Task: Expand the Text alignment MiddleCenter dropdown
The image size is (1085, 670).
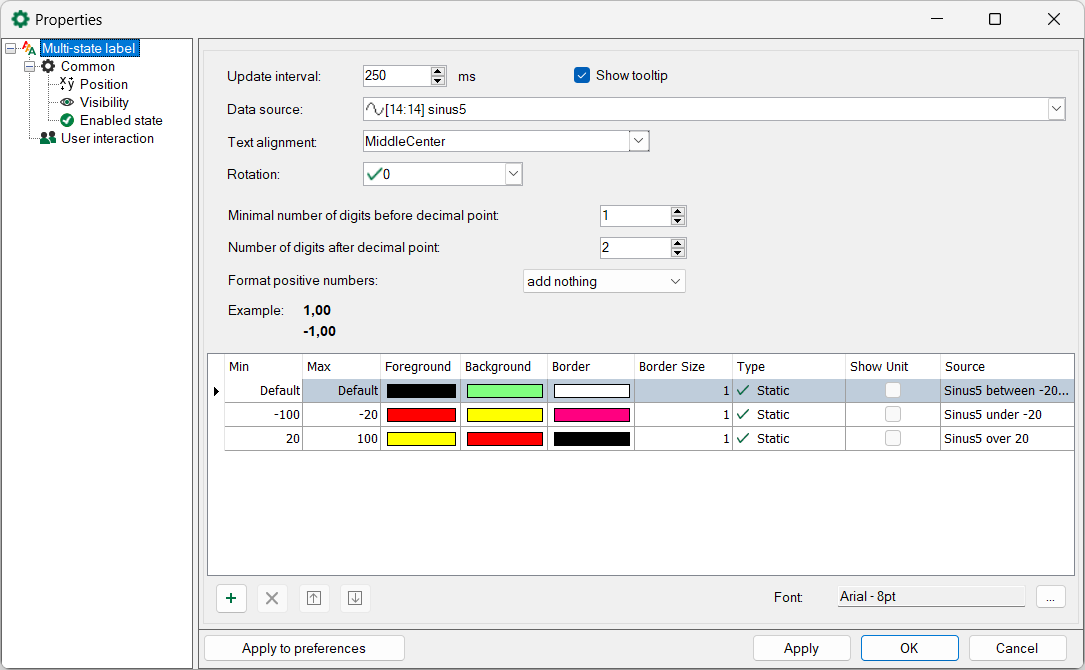Action: tap(639, 141)
